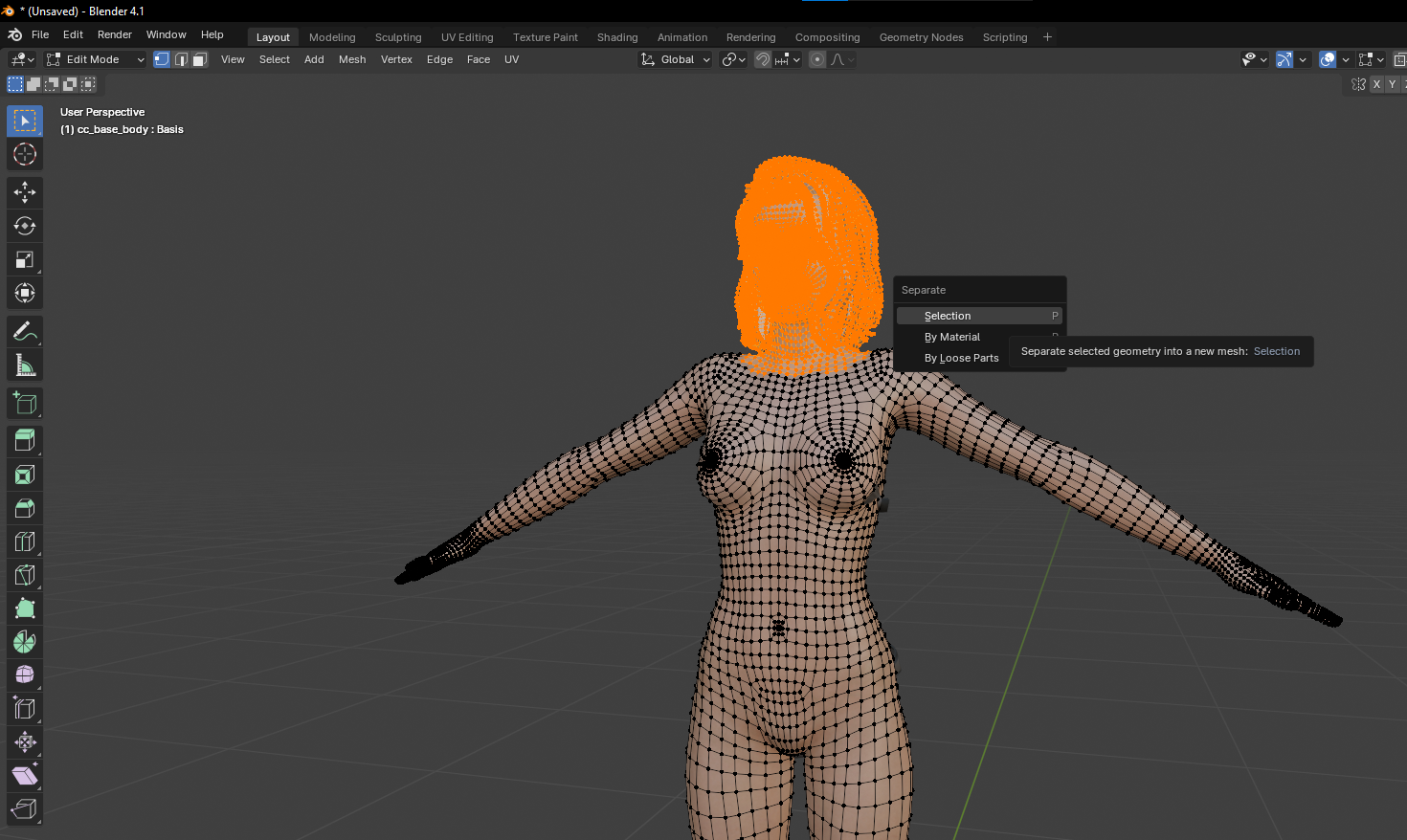The width and height of the screenshot is (1407, 840).
Task: Open Global transform orientation dropdown
Action: (676, 59)
